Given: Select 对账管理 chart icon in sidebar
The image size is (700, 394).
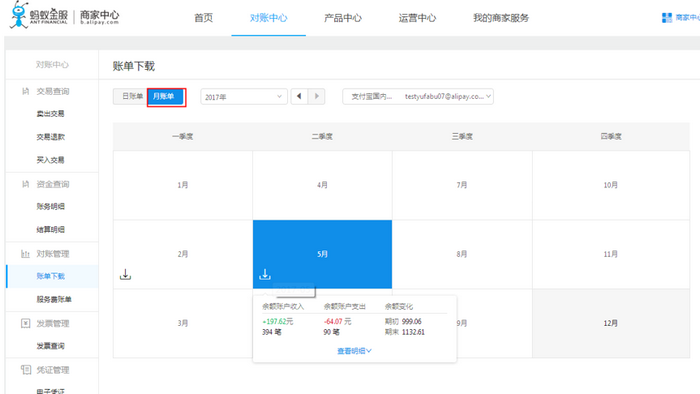Looking at the screenshot, I should click(x=25, y=254).
